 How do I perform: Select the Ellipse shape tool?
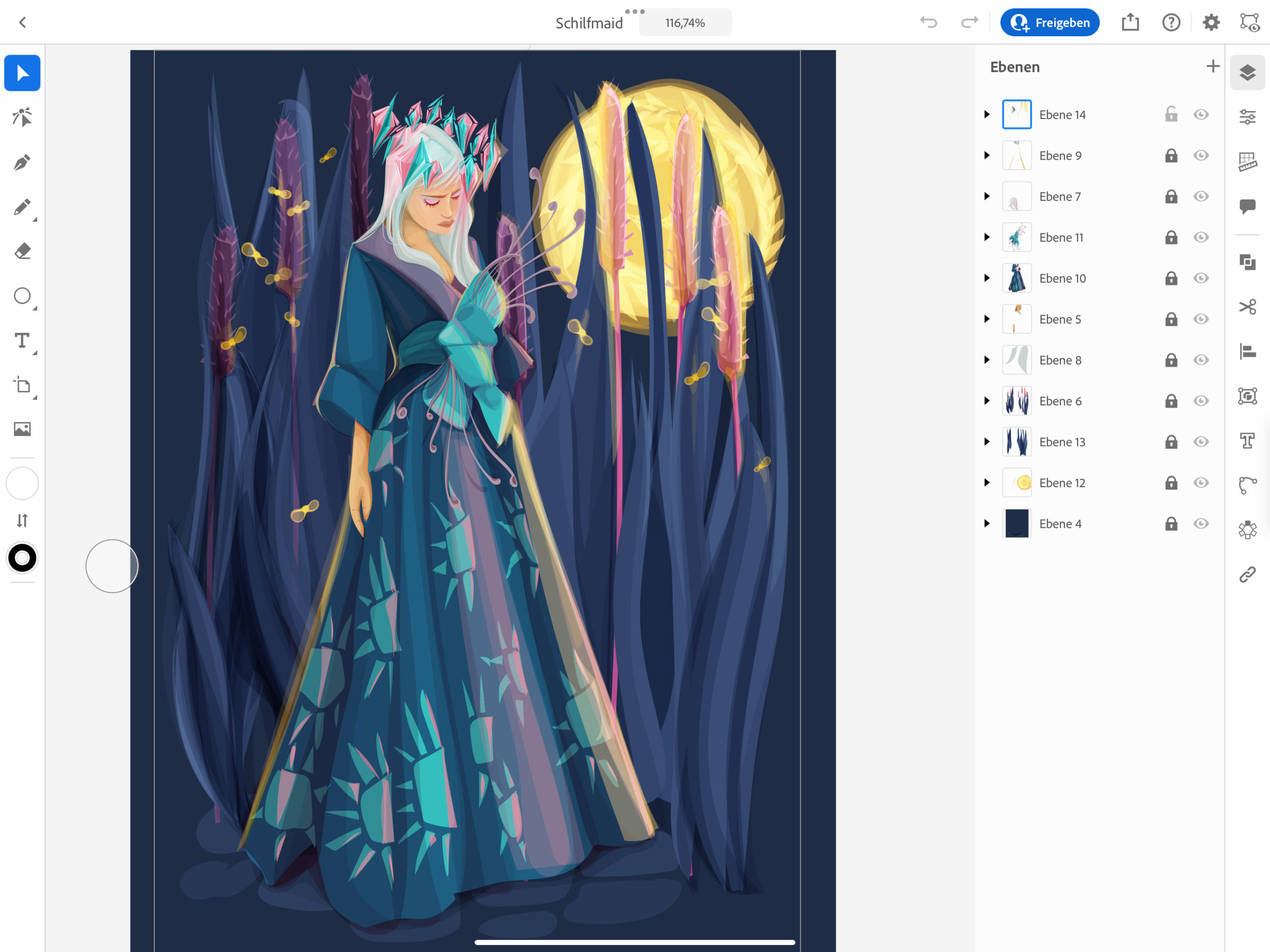22,296
